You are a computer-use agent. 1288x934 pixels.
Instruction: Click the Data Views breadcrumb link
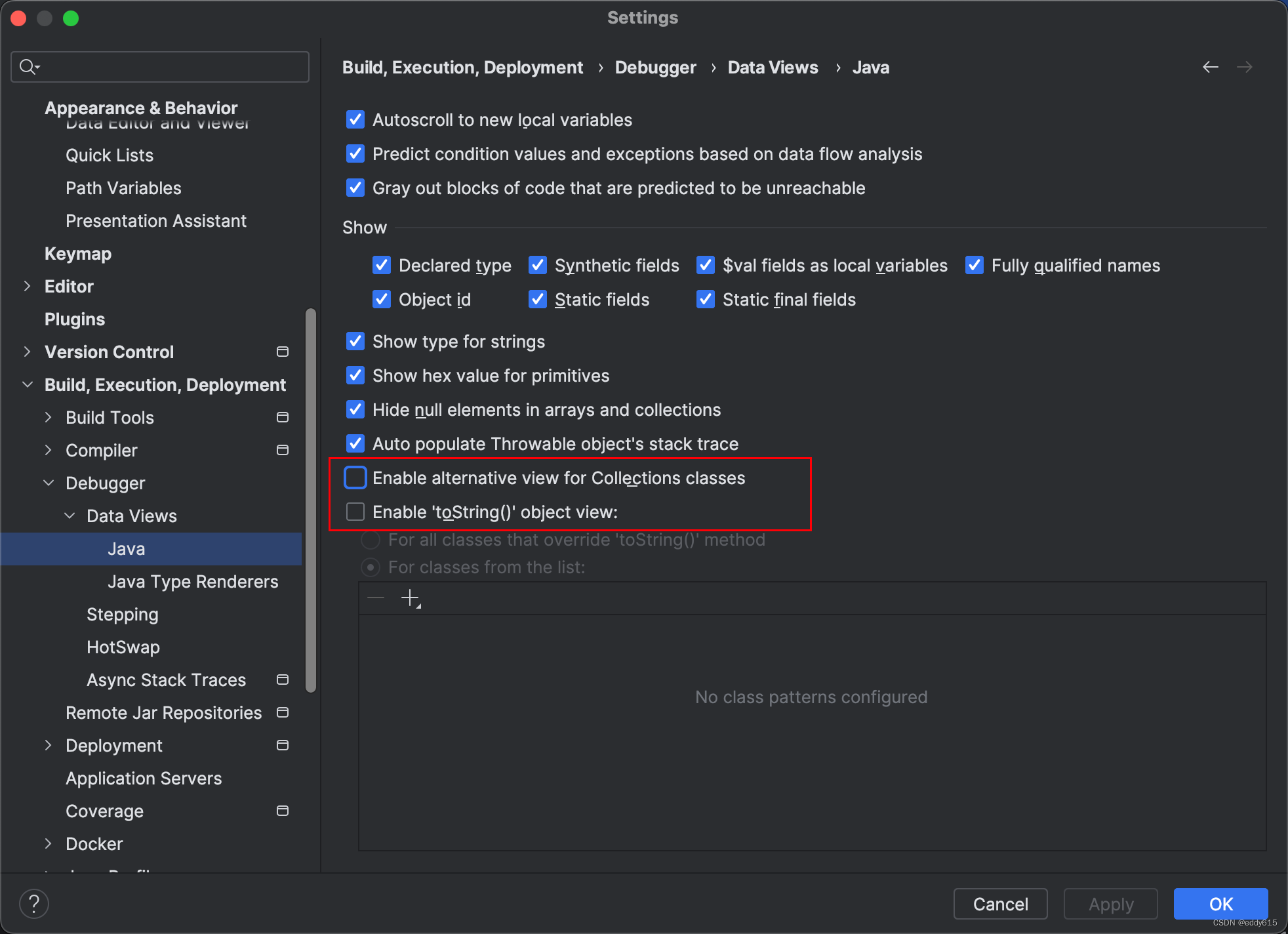pos(773,67)
